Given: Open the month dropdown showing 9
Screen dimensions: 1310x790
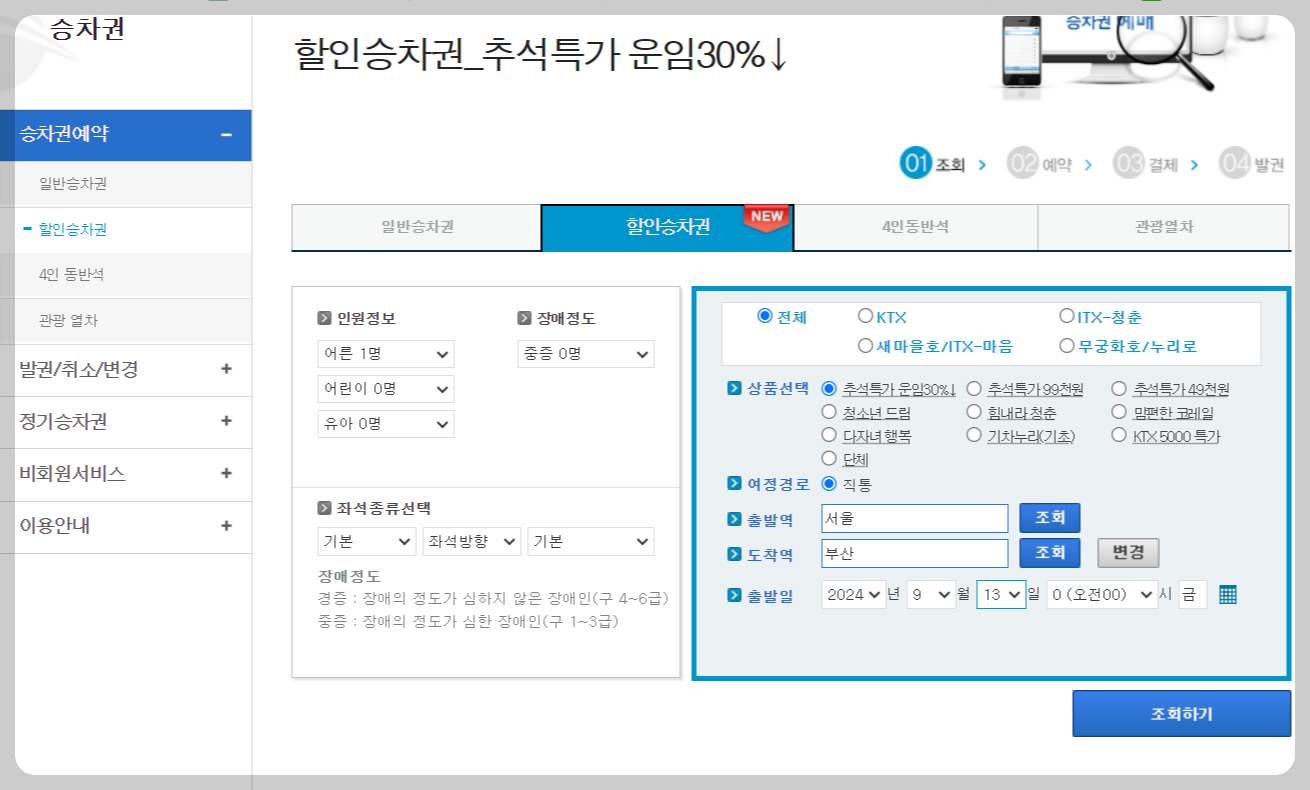Looking at the screenshot, I should tap(932, 594).
